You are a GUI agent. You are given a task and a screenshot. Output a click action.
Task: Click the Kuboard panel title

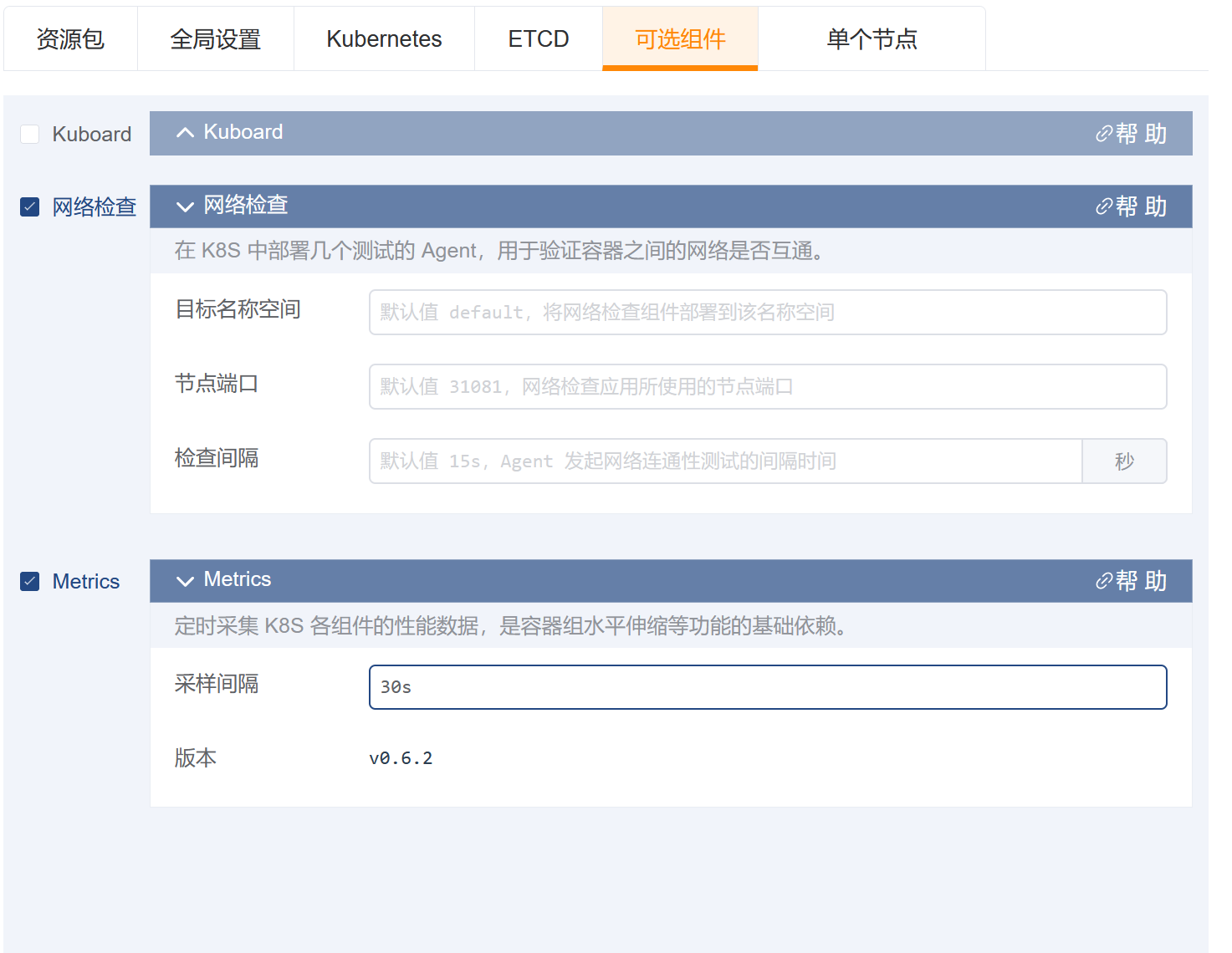(x=243, y=132)
